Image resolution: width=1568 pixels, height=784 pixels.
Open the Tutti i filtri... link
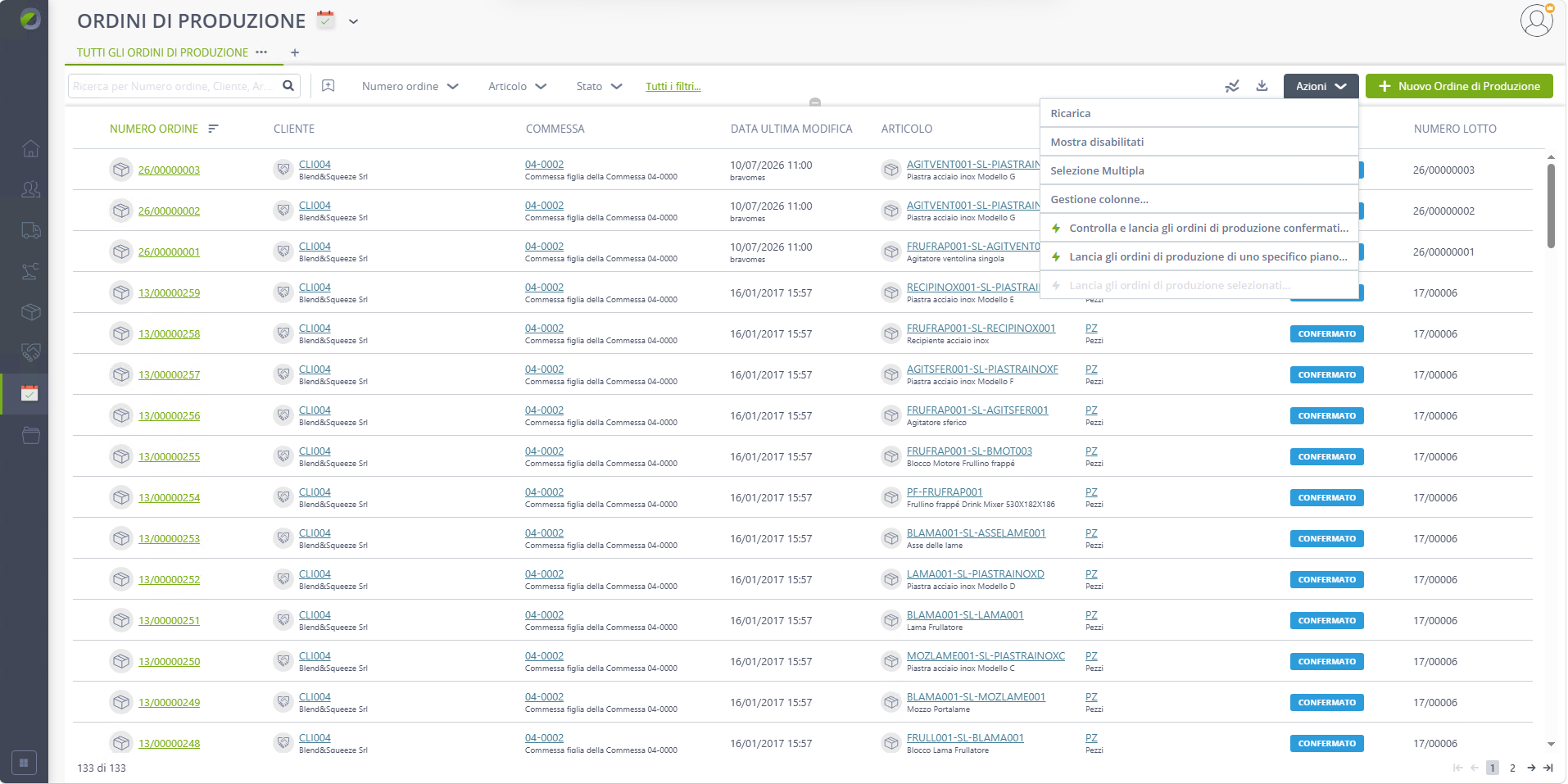pos(673,86)
